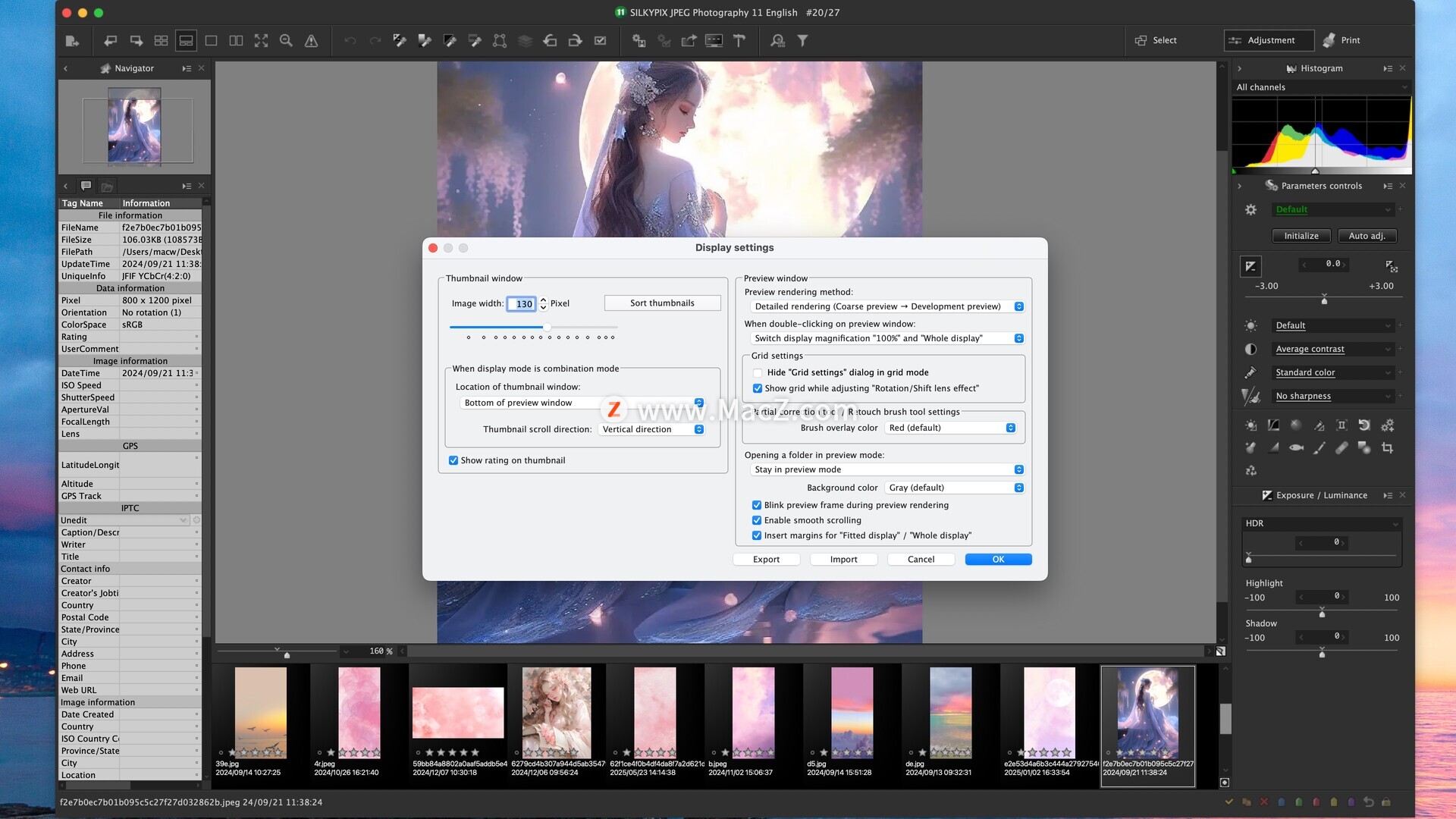
Task: Open the Print section tab
Action: tap(1341, 40)
